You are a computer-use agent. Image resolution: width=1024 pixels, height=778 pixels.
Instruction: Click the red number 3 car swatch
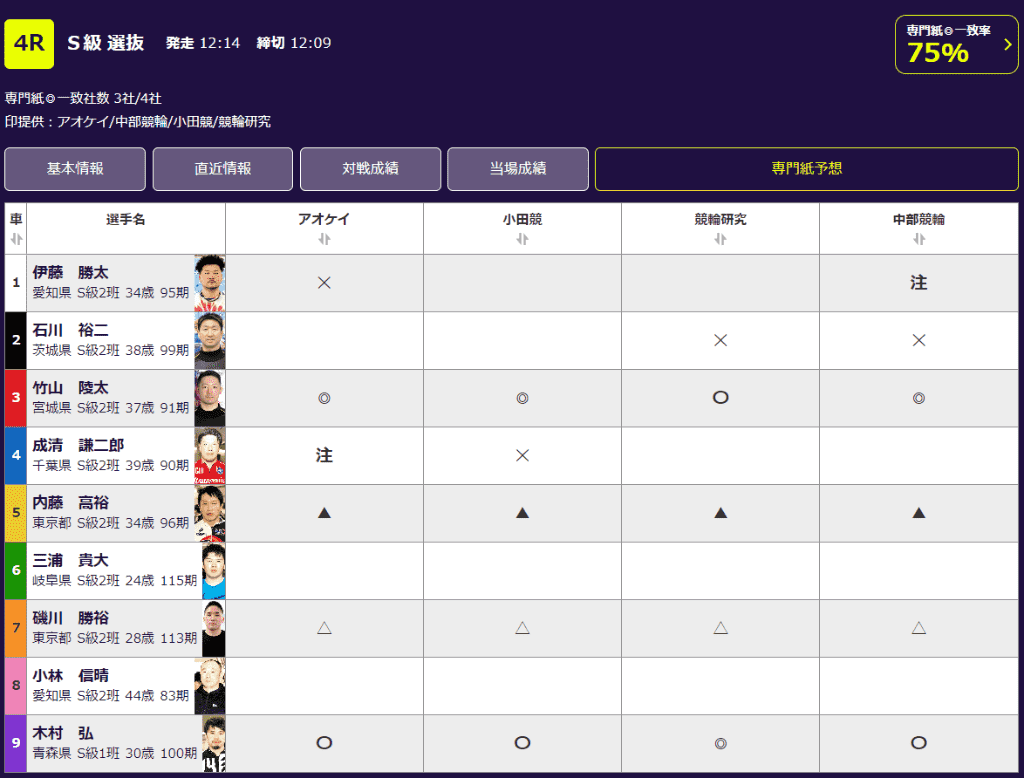[16, 398]
